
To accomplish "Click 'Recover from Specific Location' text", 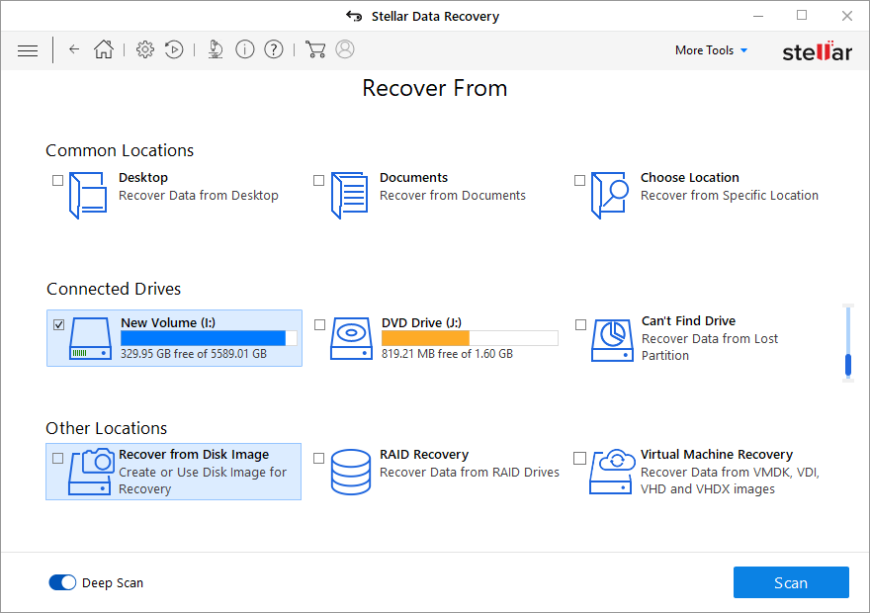I will (x=729, y=195).
